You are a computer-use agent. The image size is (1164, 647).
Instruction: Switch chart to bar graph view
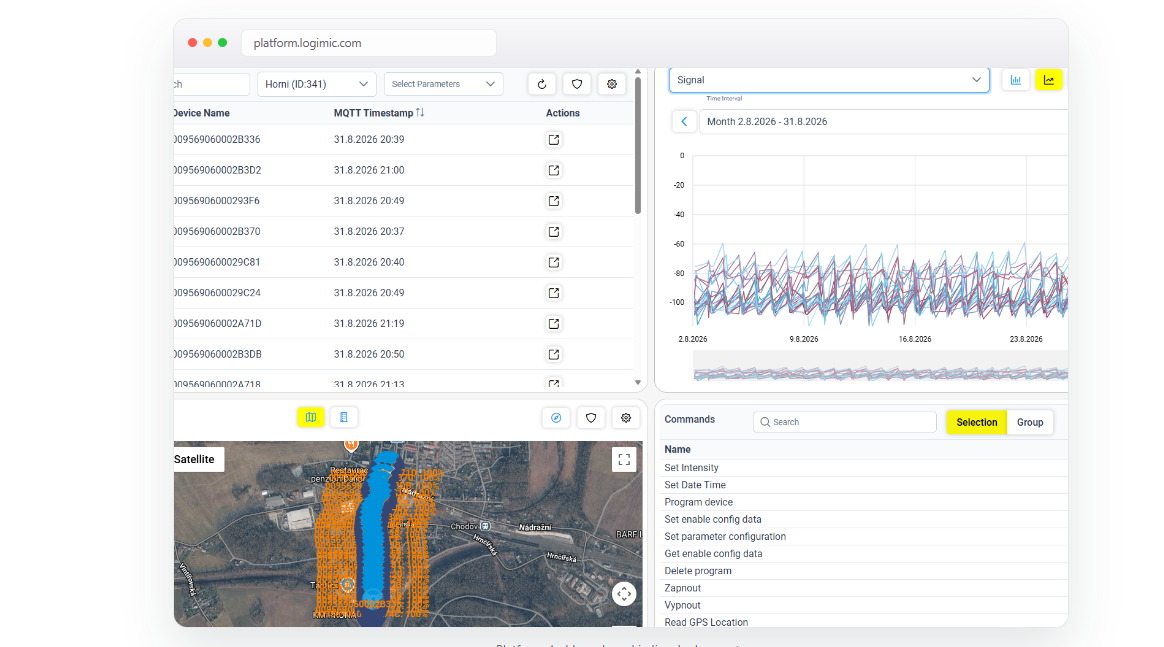coord(1016,80)
